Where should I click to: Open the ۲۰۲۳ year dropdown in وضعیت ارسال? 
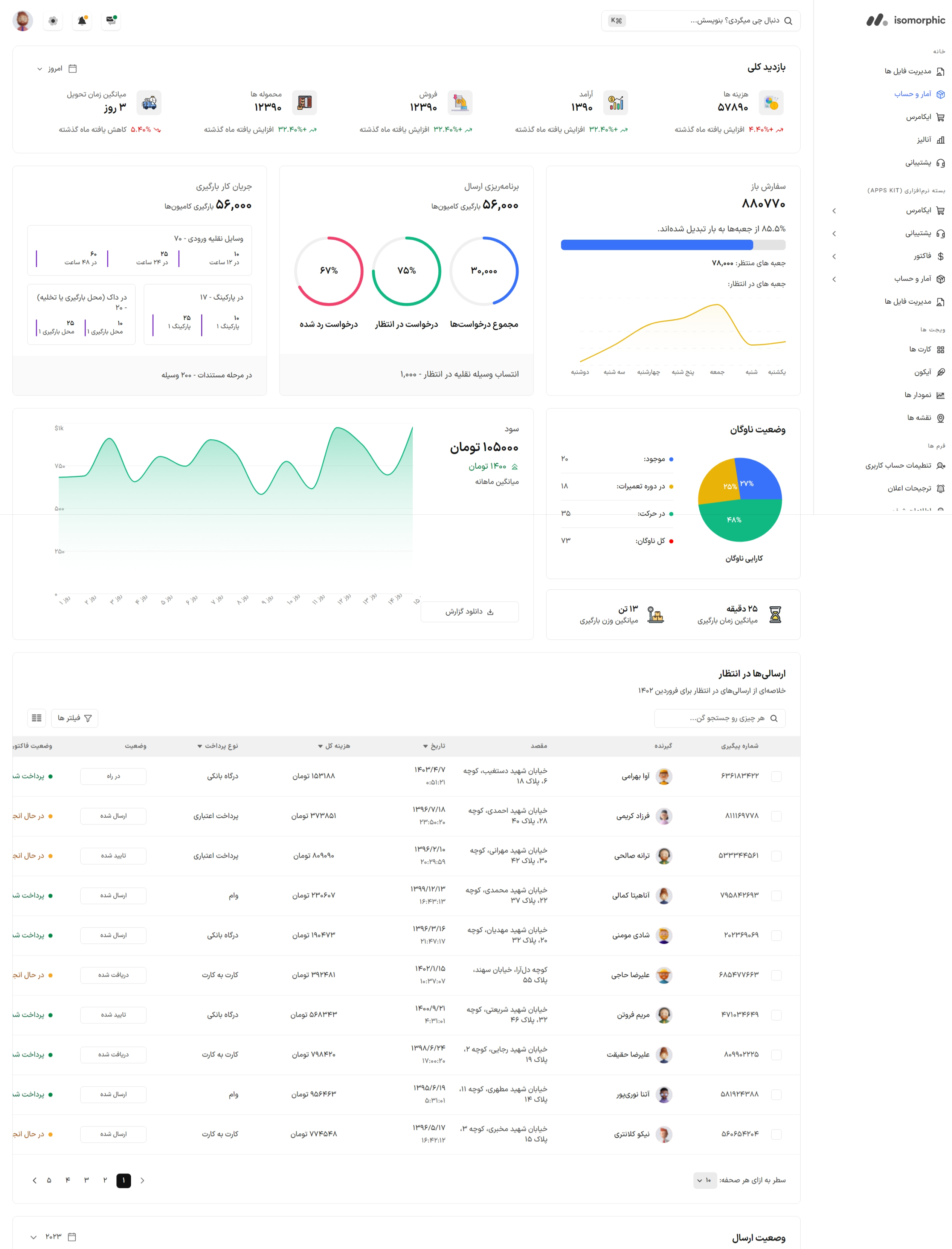coord(53,1237)
